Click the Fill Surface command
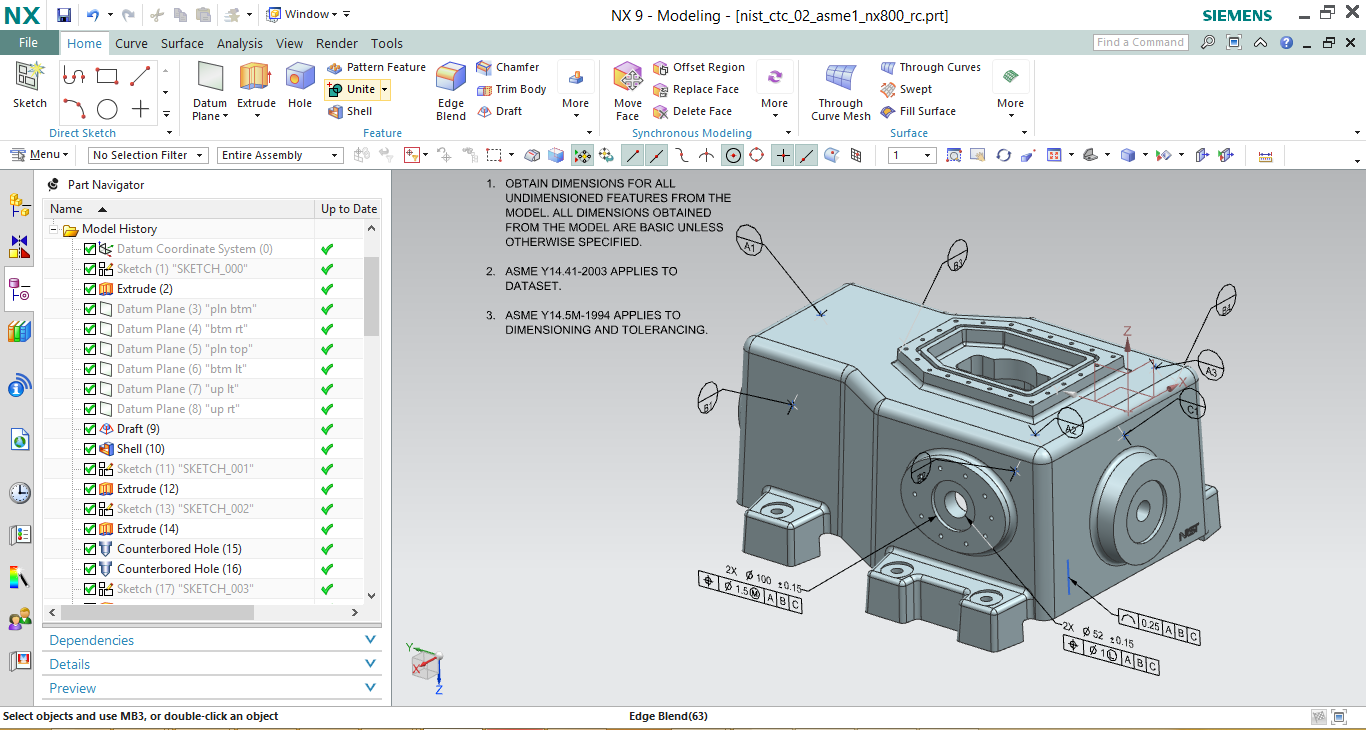The width and height of the screenshot is (1366, 730). pyautogui.click(x=918, y=111)
